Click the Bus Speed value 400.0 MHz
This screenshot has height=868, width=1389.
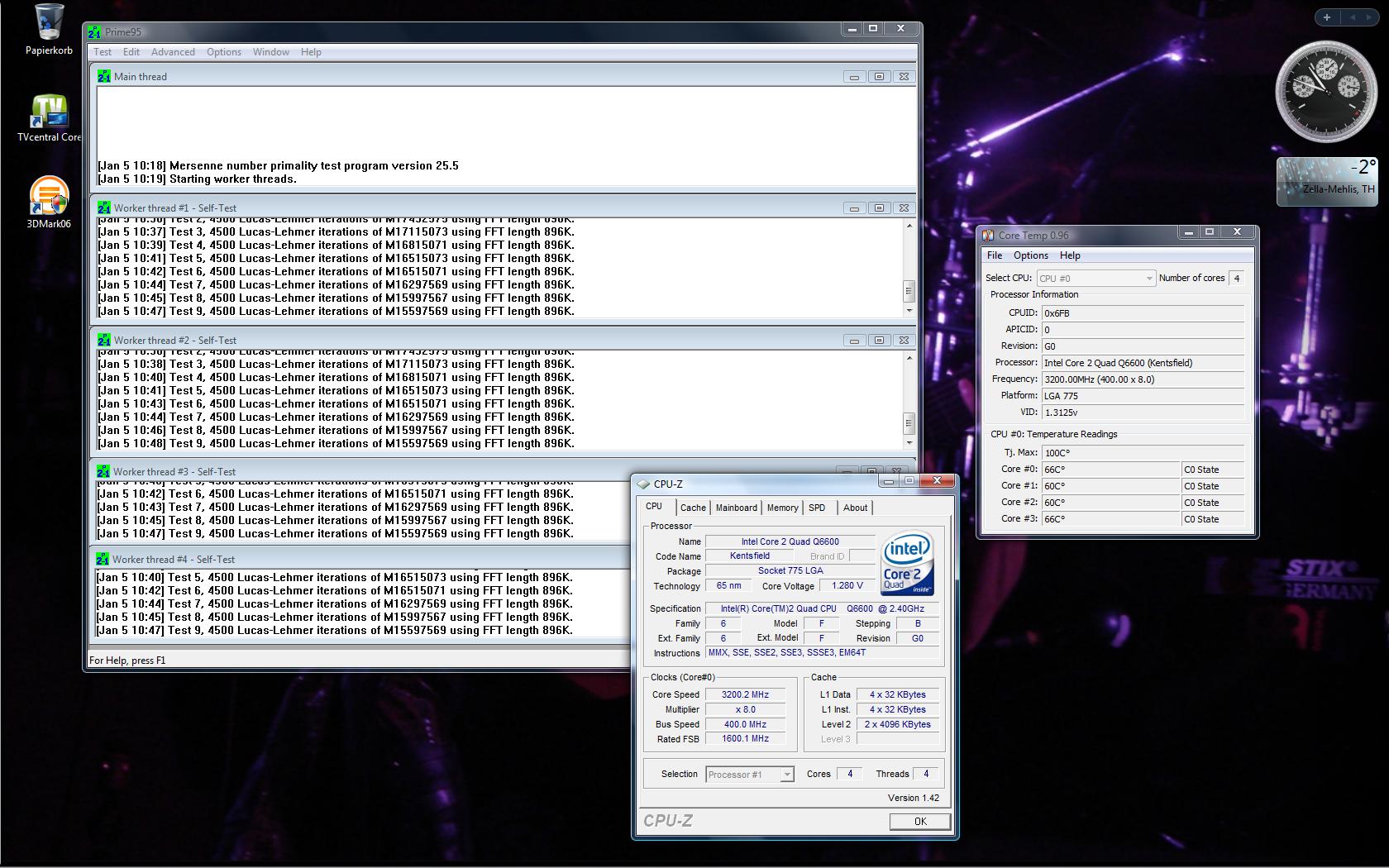[745, 725]
